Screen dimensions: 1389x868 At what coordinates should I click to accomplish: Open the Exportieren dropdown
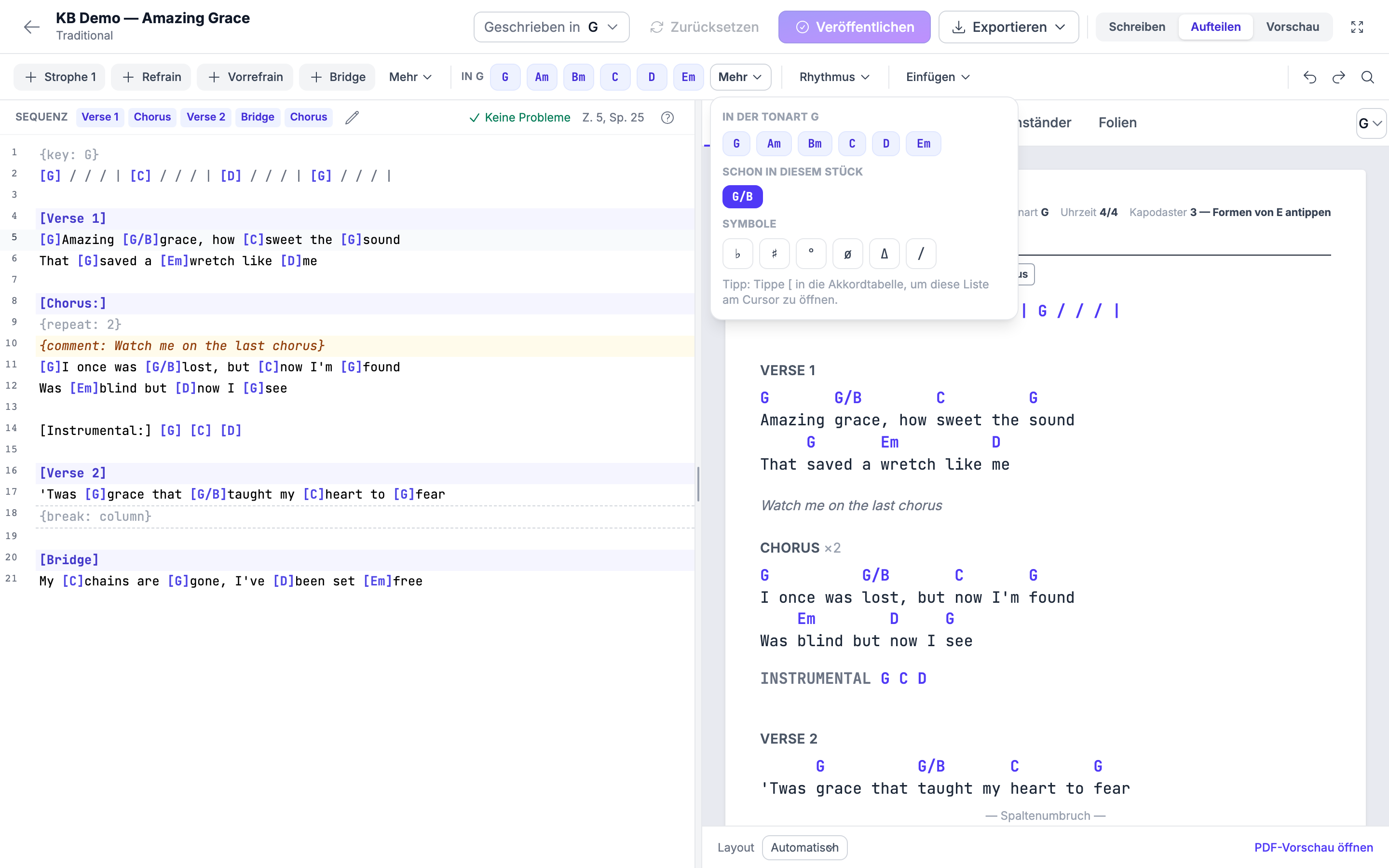coord(1008,27)
